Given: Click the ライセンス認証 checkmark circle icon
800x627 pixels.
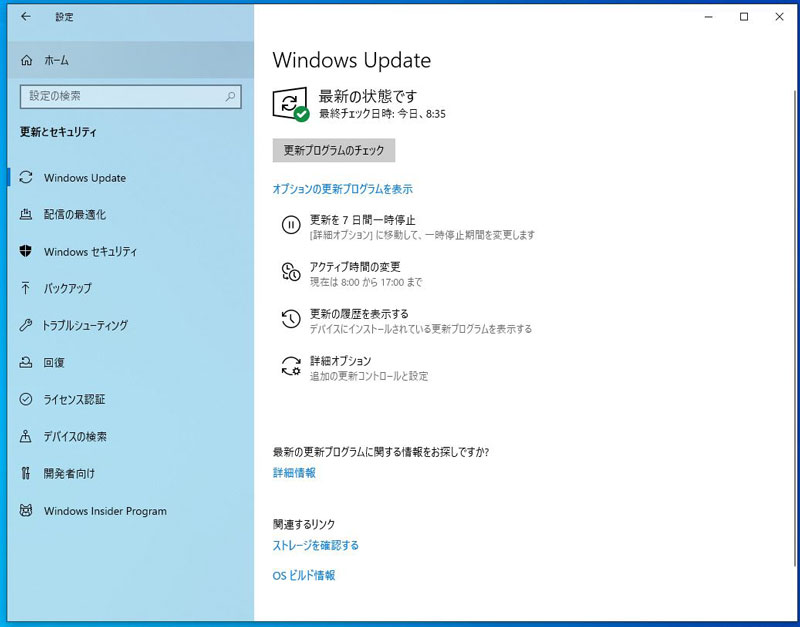Looking at the screenshot, I should 26,399.
